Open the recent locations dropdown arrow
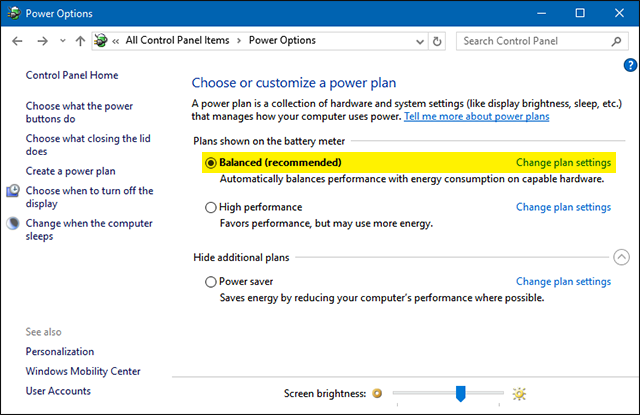The height and width of the screenshot is (415, 640). tap(61, 41)
